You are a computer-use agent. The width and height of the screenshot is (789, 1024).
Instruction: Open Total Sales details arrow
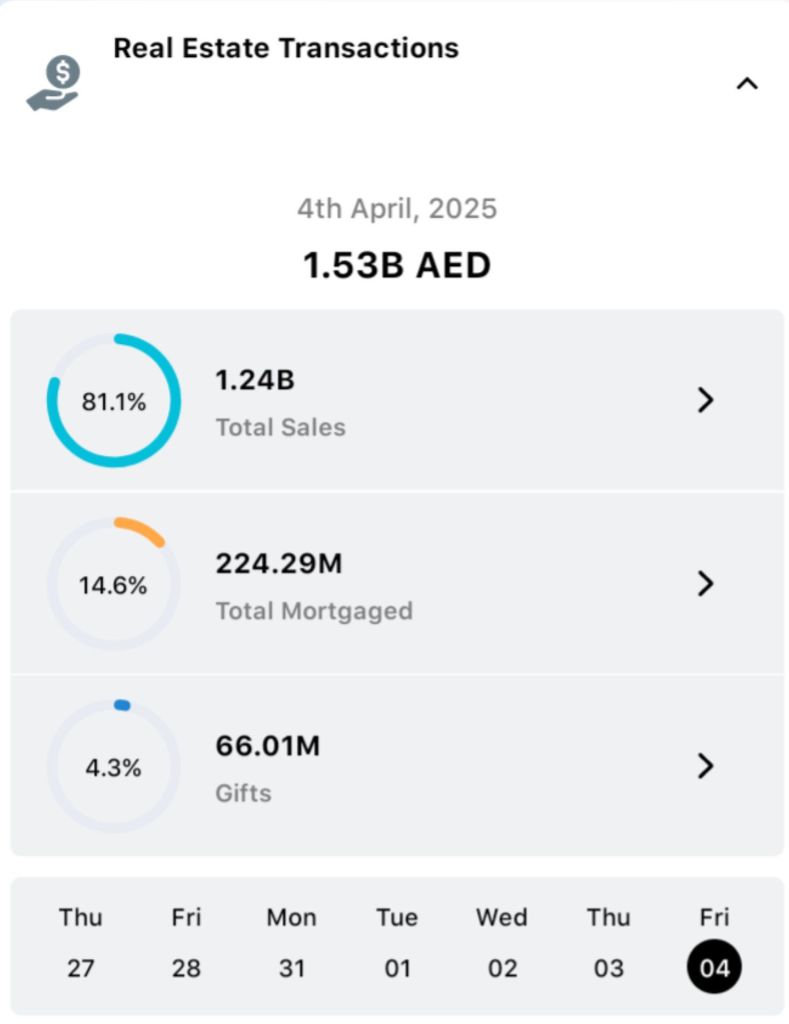pyautogui.click(x=706, y=400)
